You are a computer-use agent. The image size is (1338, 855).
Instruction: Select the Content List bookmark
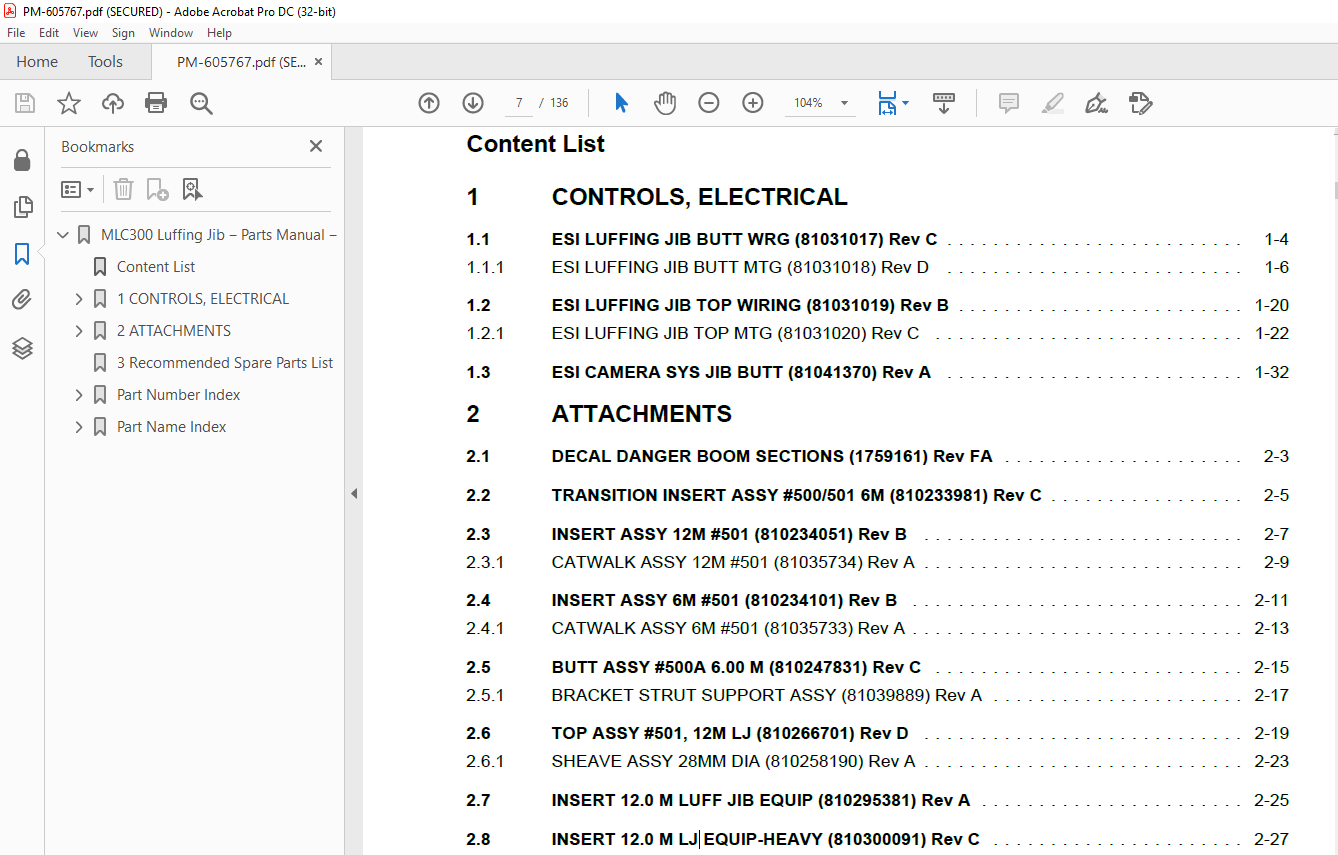pyautogui.click(x=156, y=267)
